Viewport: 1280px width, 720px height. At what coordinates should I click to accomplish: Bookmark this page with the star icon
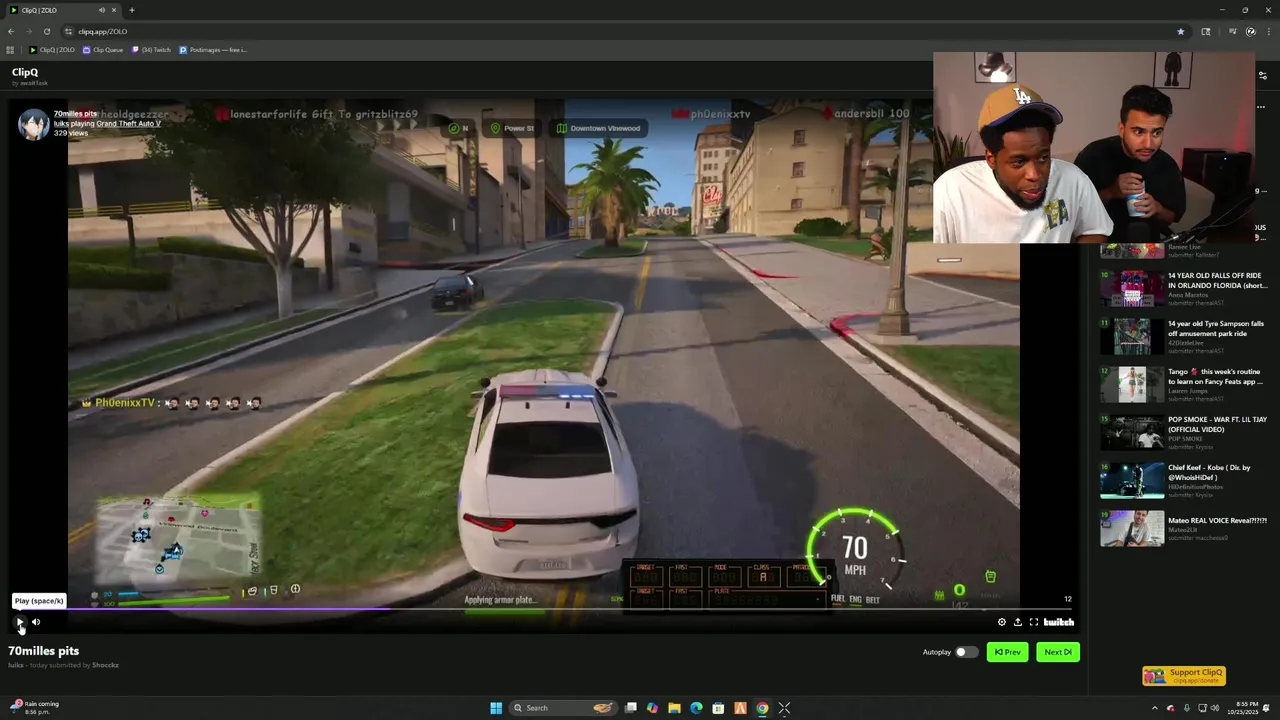(1181, 31)
